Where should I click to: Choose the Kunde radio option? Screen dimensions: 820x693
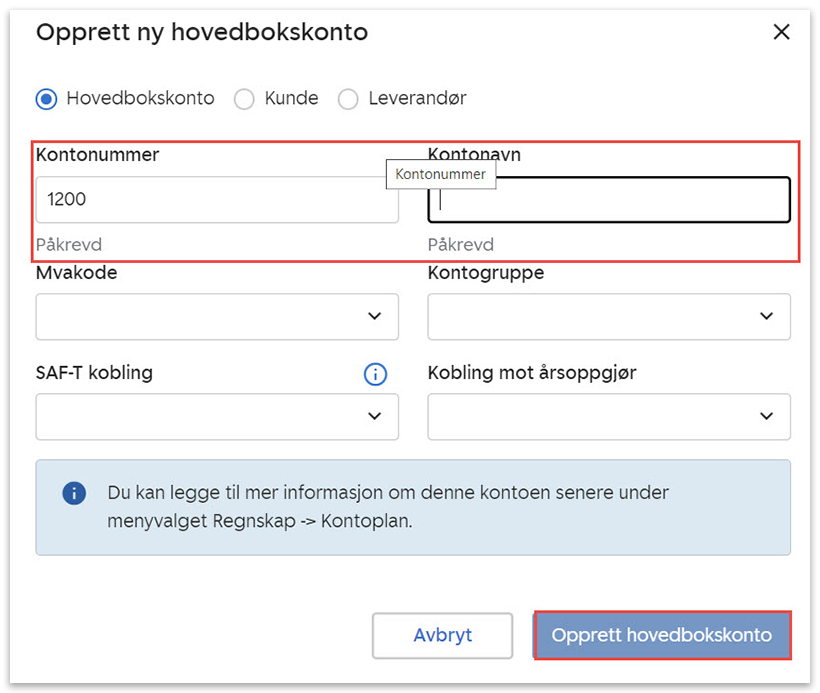(x=244, y=99)
